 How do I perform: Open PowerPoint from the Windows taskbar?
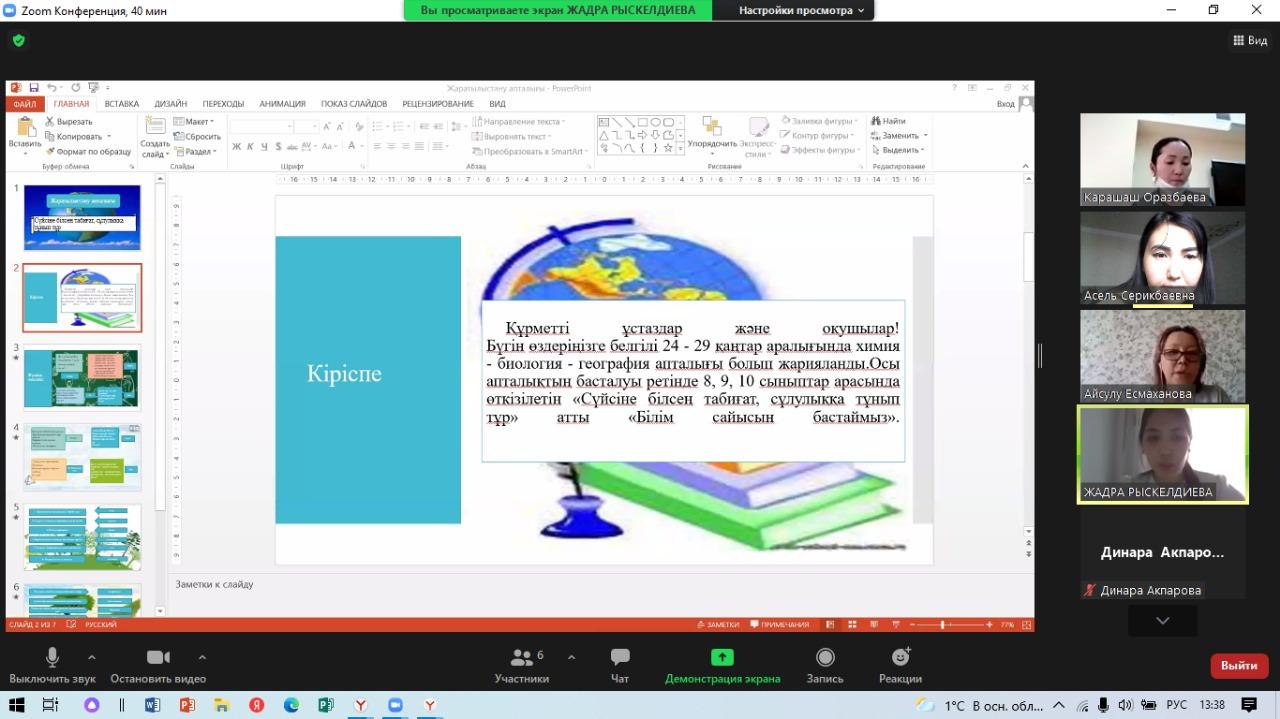(x=187, y=705)
